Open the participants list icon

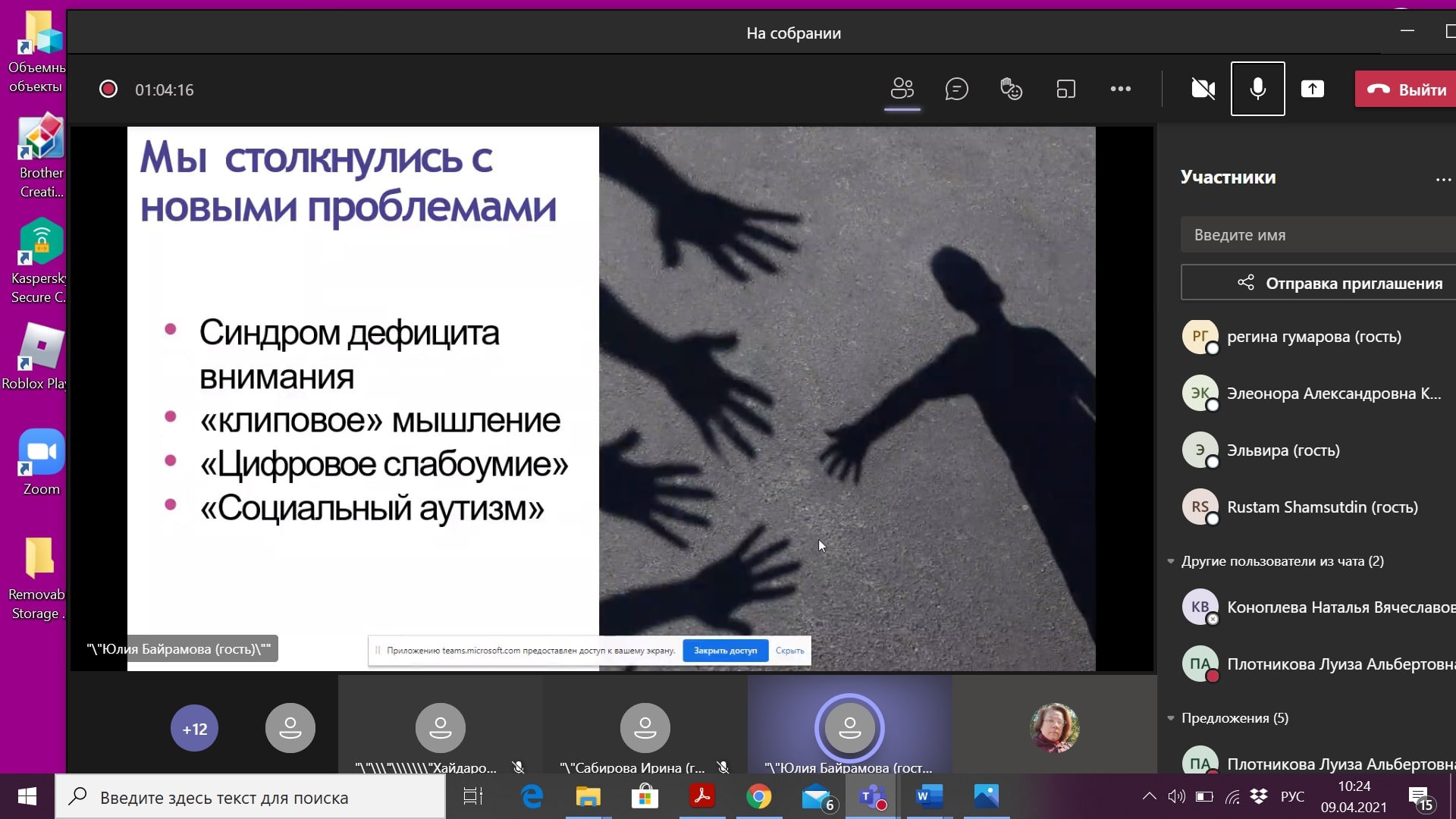pos(902,89)
